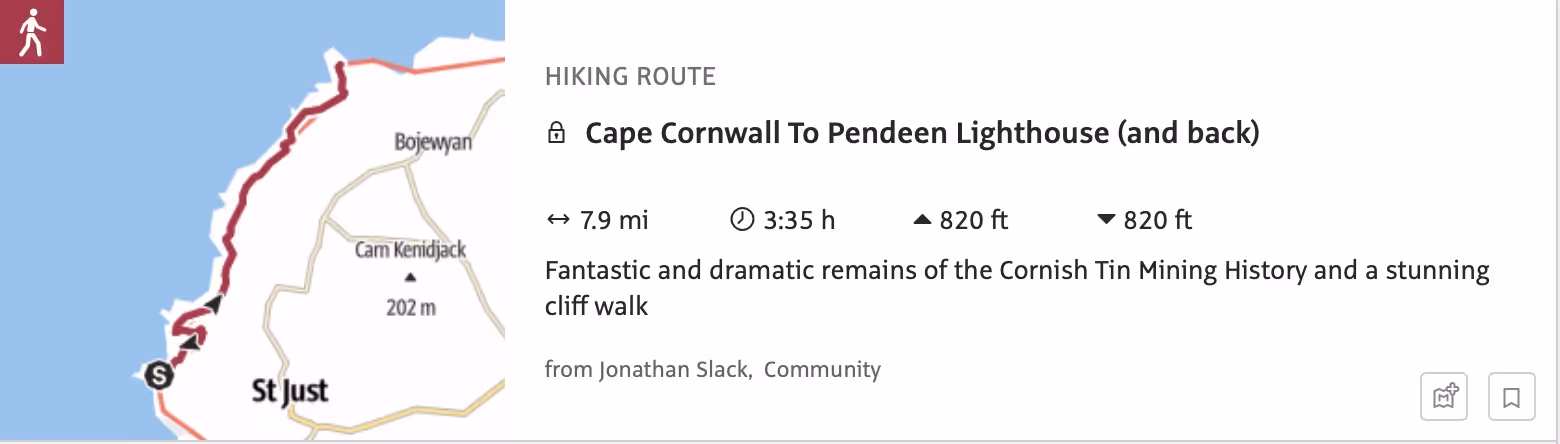Open Jonathan Slack's author profile
The height and width of the screenshot is (444, 1560).
(x=673, y=370)
